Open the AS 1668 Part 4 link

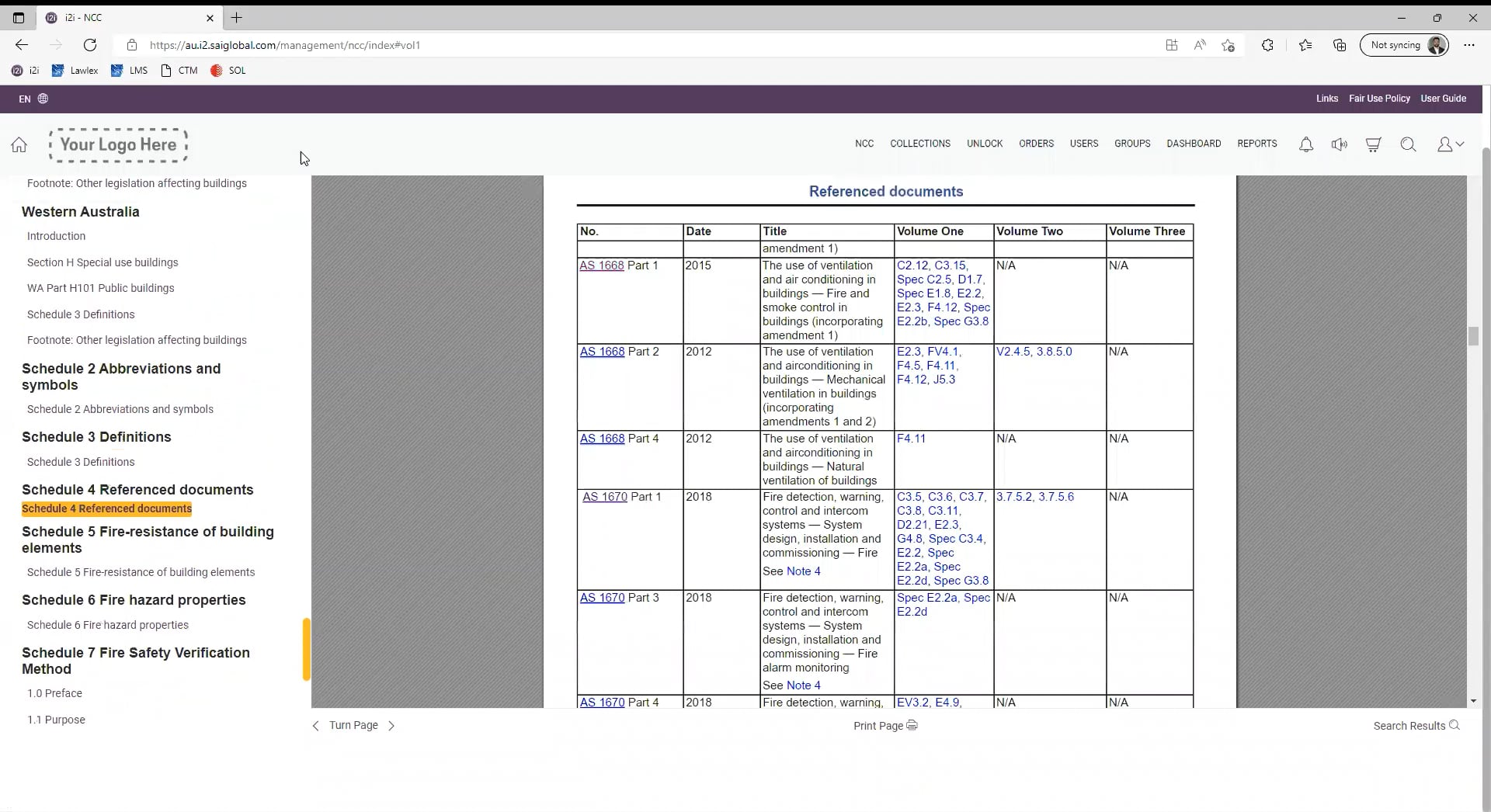602,439
